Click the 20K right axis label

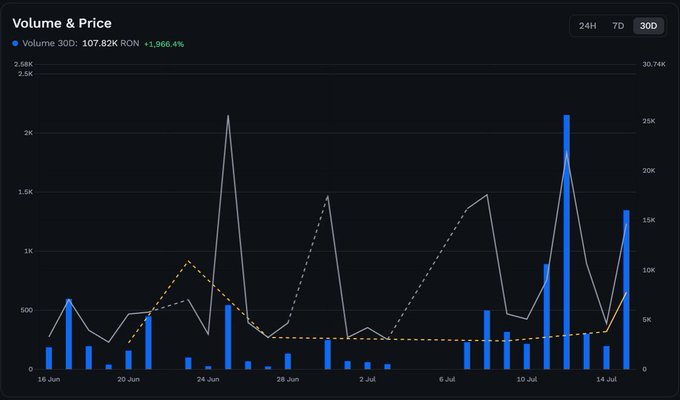pos(649,170)
